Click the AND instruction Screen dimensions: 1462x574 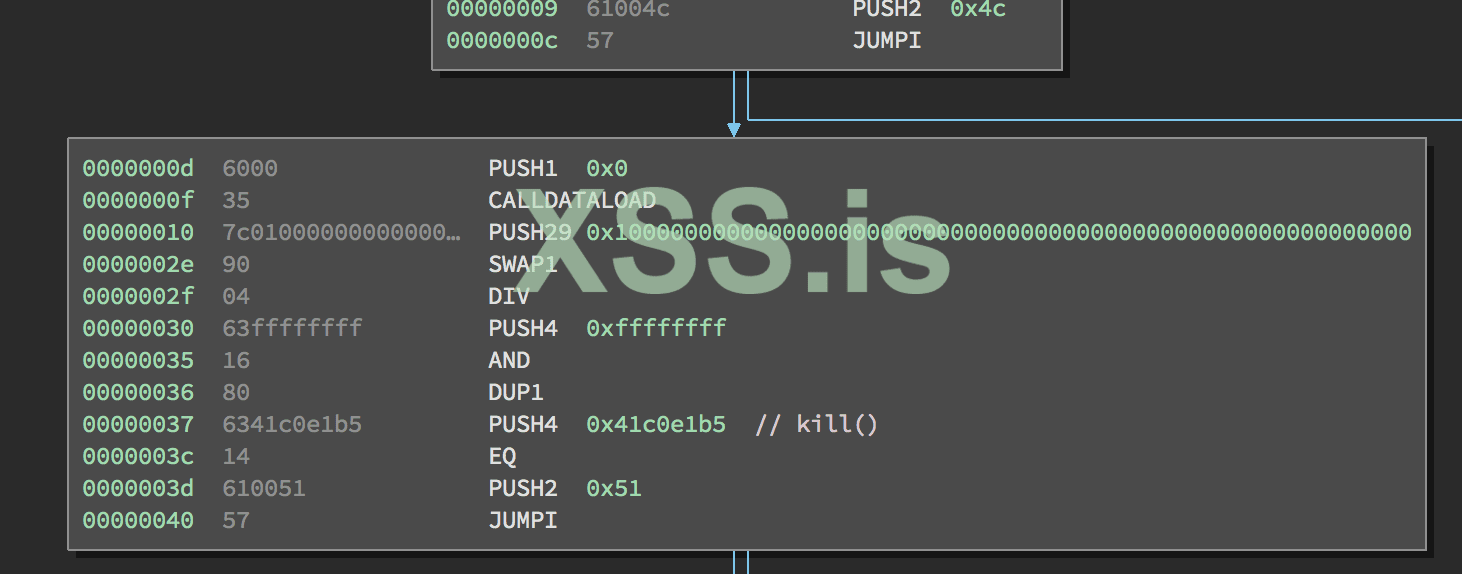pyautogui.click(x=509, y=361)
